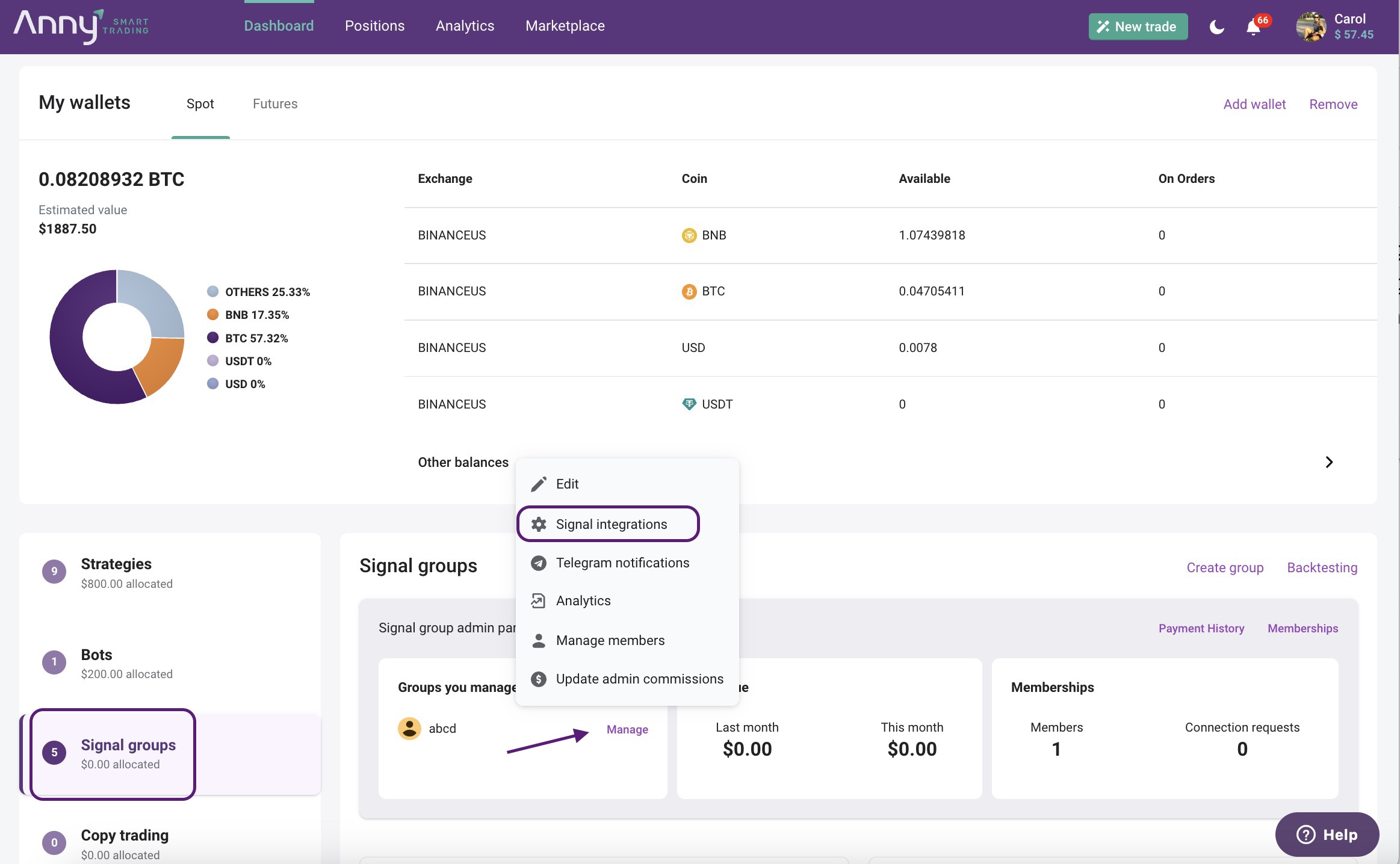Open Analytics in the context menu
This screenshot has width=1400, height=864.
pos(583,600)
